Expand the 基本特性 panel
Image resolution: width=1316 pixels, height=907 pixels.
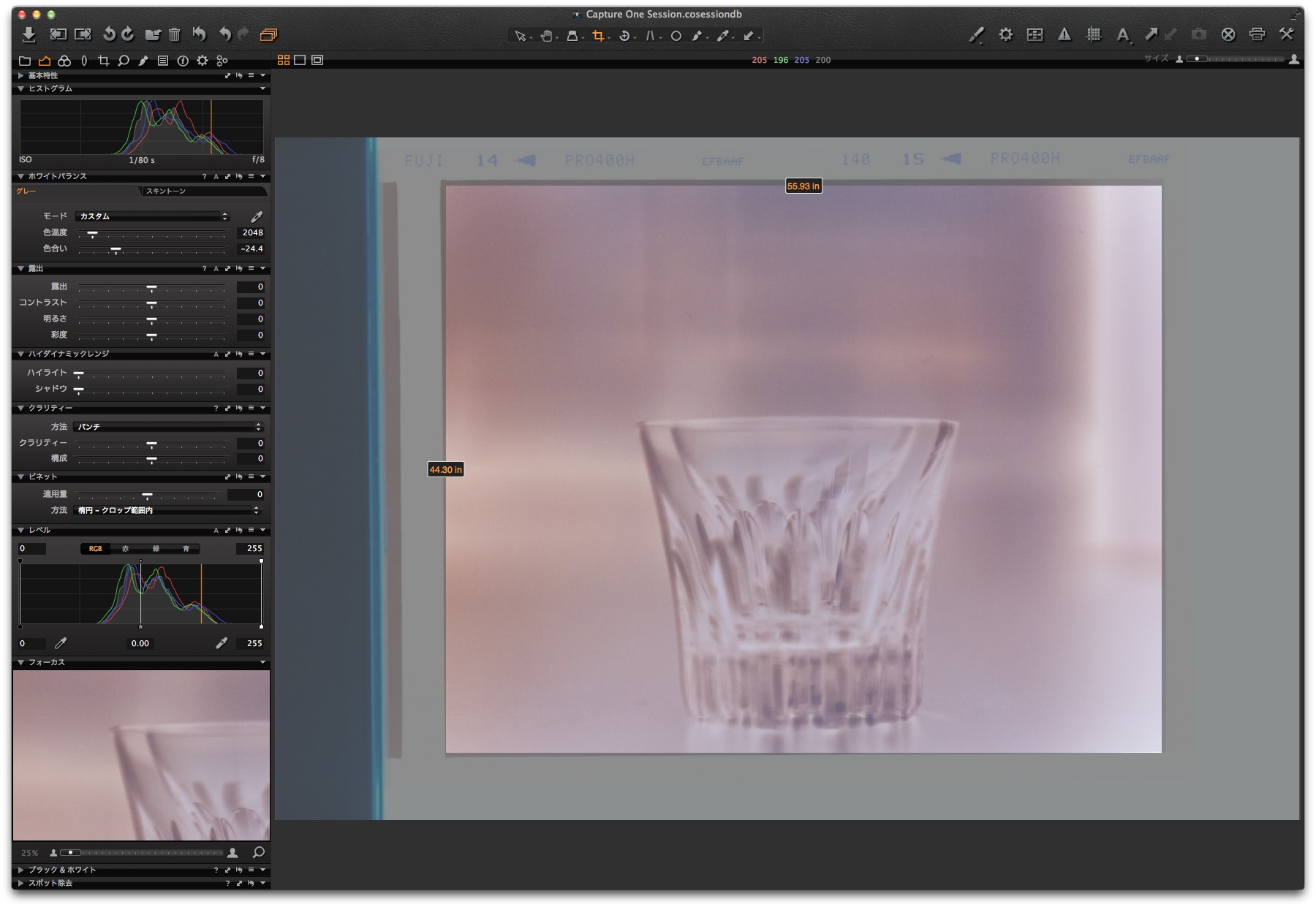point(21,75)
